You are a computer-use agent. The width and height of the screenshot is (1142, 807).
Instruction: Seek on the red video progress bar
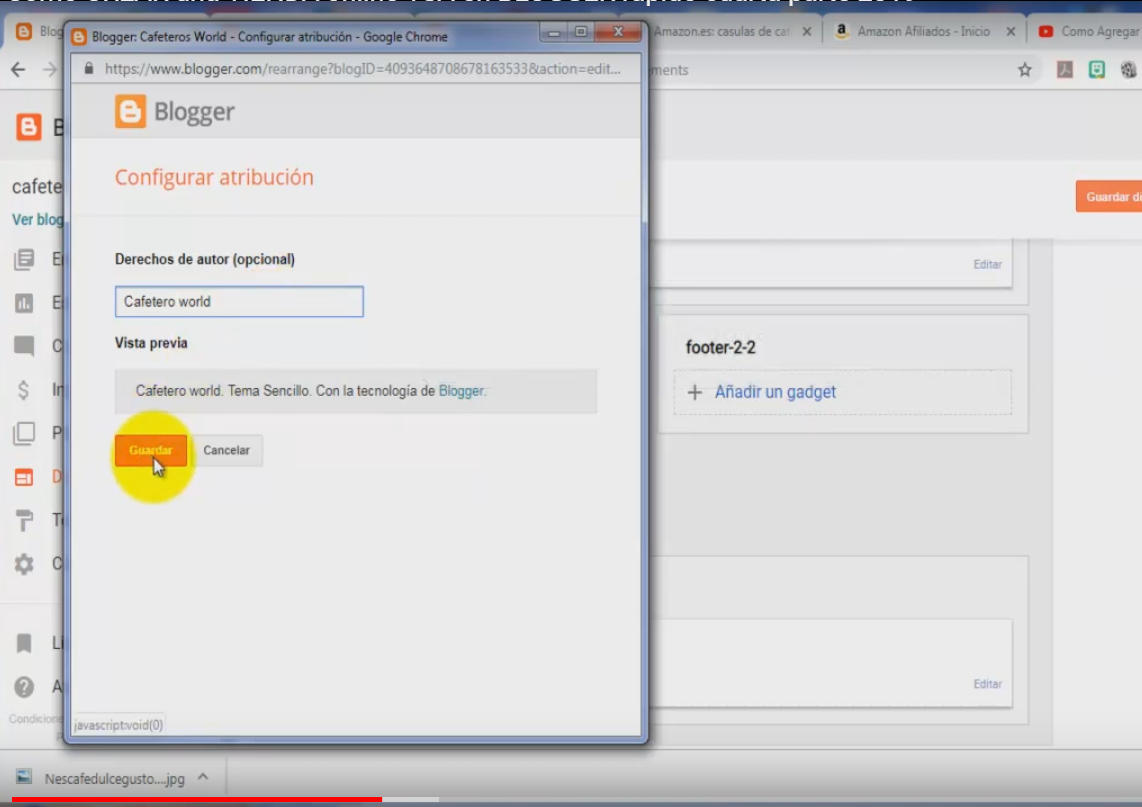tap(197, 800)
